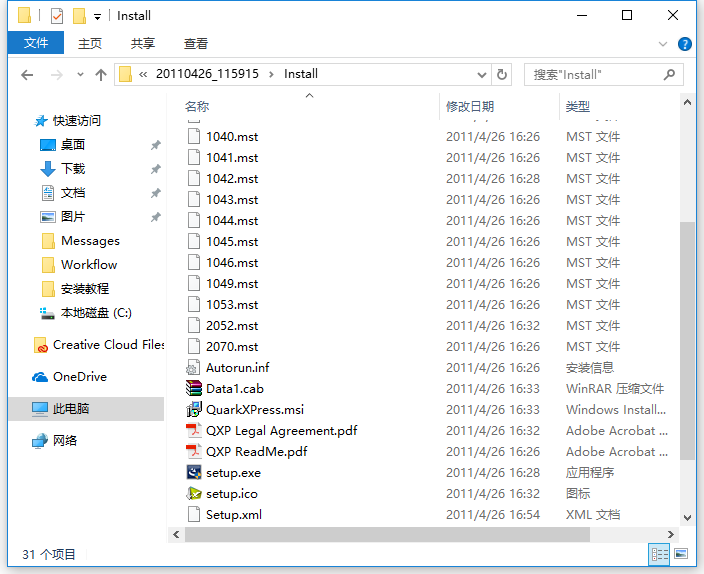Screen dimensions: 704x574
Task: Go forward with the right arrow
Action: click(57, 75)
